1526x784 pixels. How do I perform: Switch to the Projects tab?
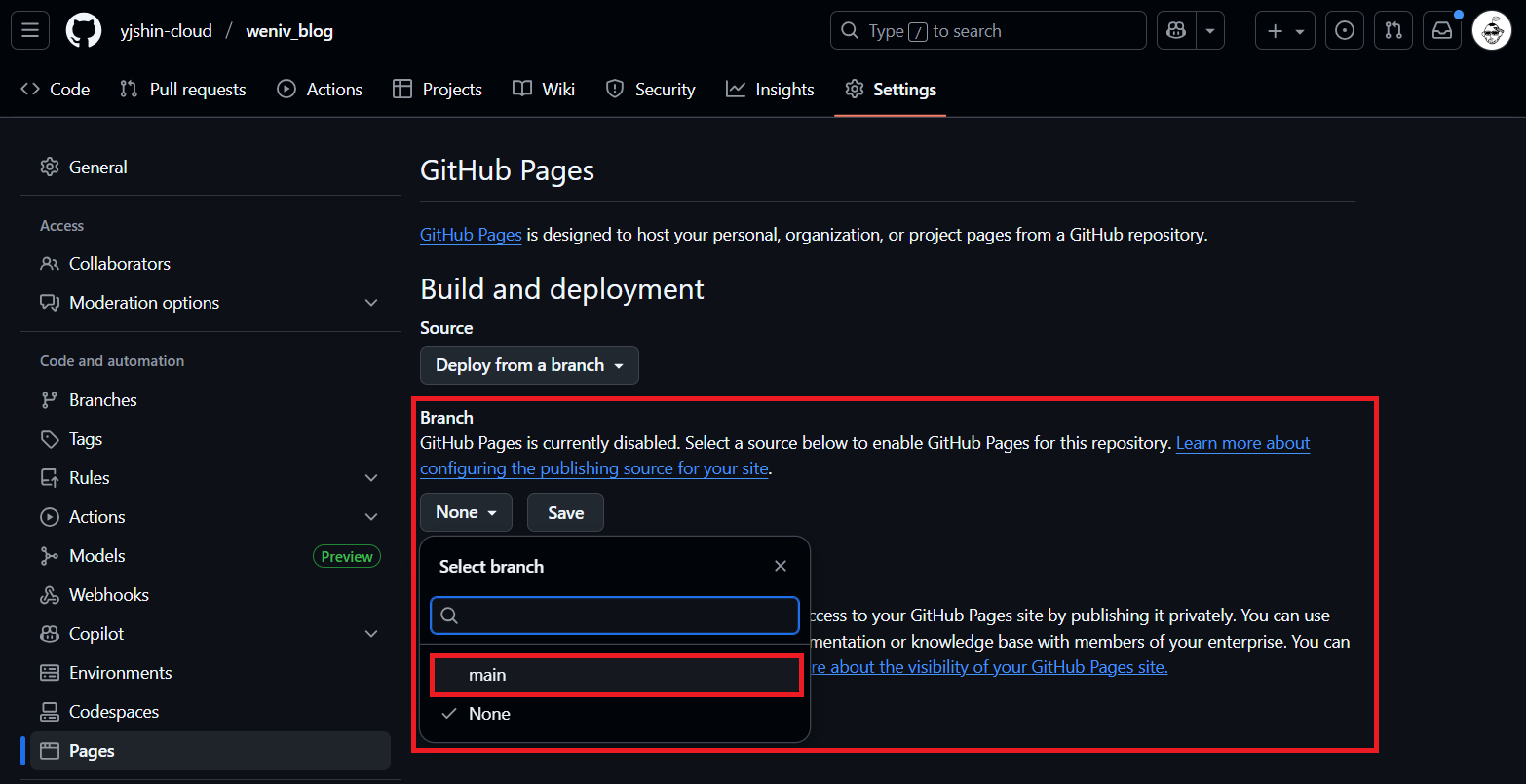pos(438,89)
